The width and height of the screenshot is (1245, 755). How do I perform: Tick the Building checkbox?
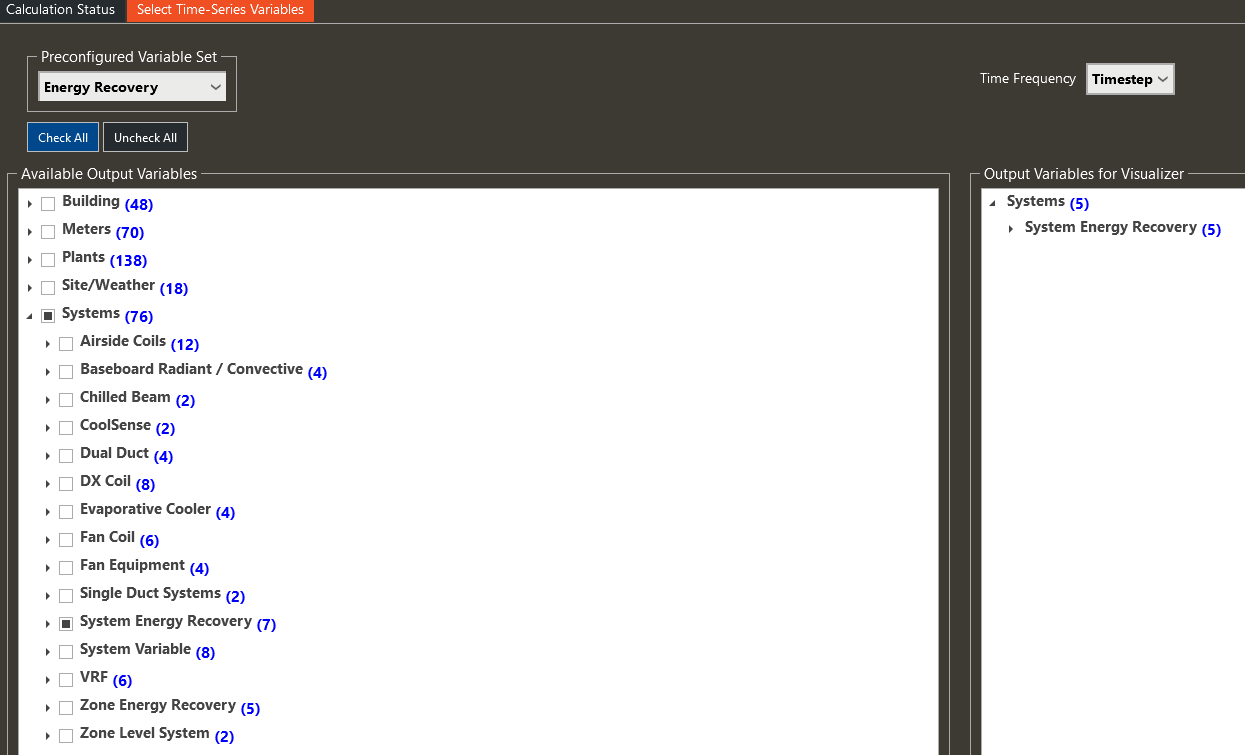(x=48, y=204)
